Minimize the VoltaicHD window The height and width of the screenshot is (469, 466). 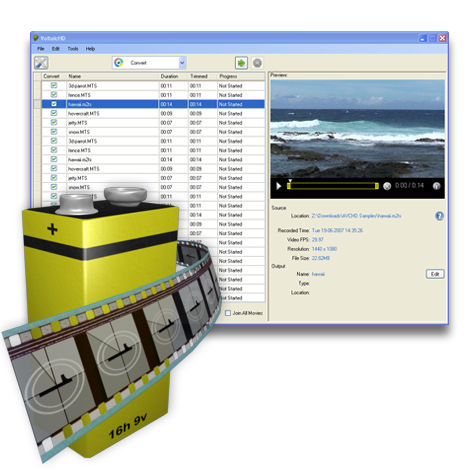(423, 38)
